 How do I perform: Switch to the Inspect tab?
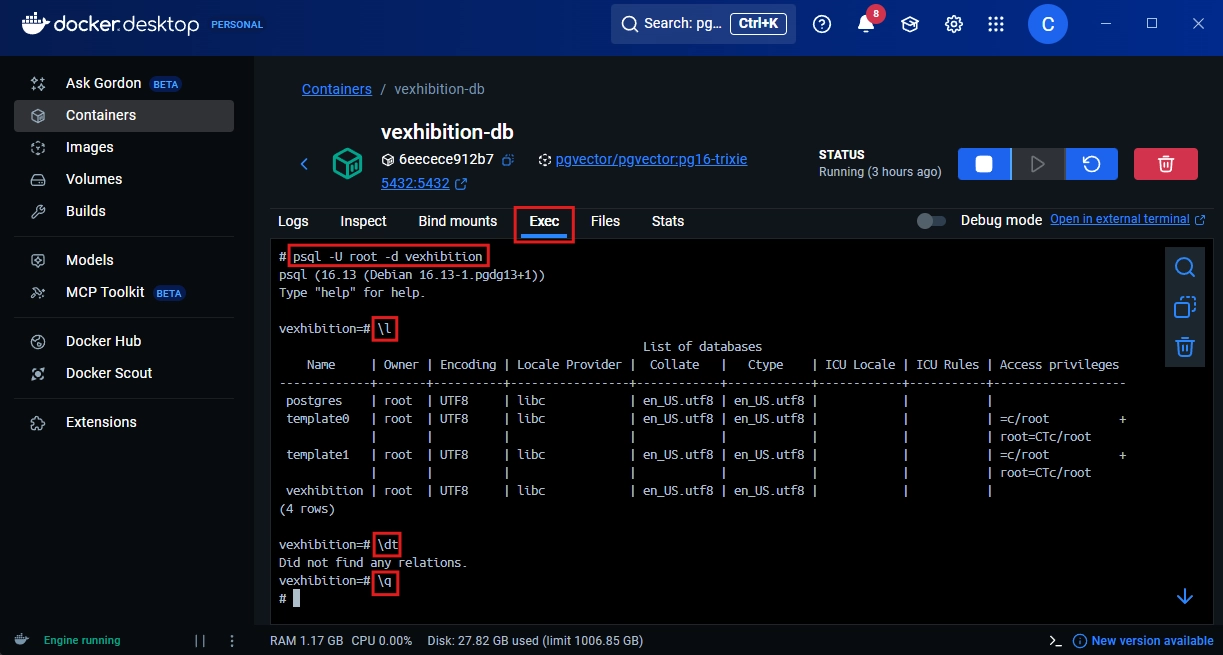[363, 221]
